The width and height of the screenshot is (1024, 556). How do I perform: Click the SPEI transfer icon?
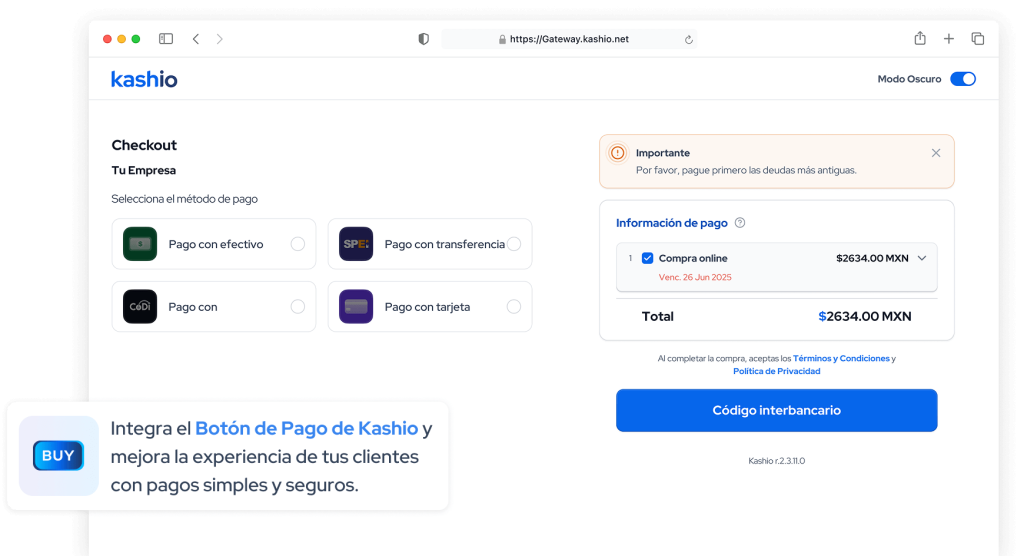pyautogui.click(x=356, y=244)
